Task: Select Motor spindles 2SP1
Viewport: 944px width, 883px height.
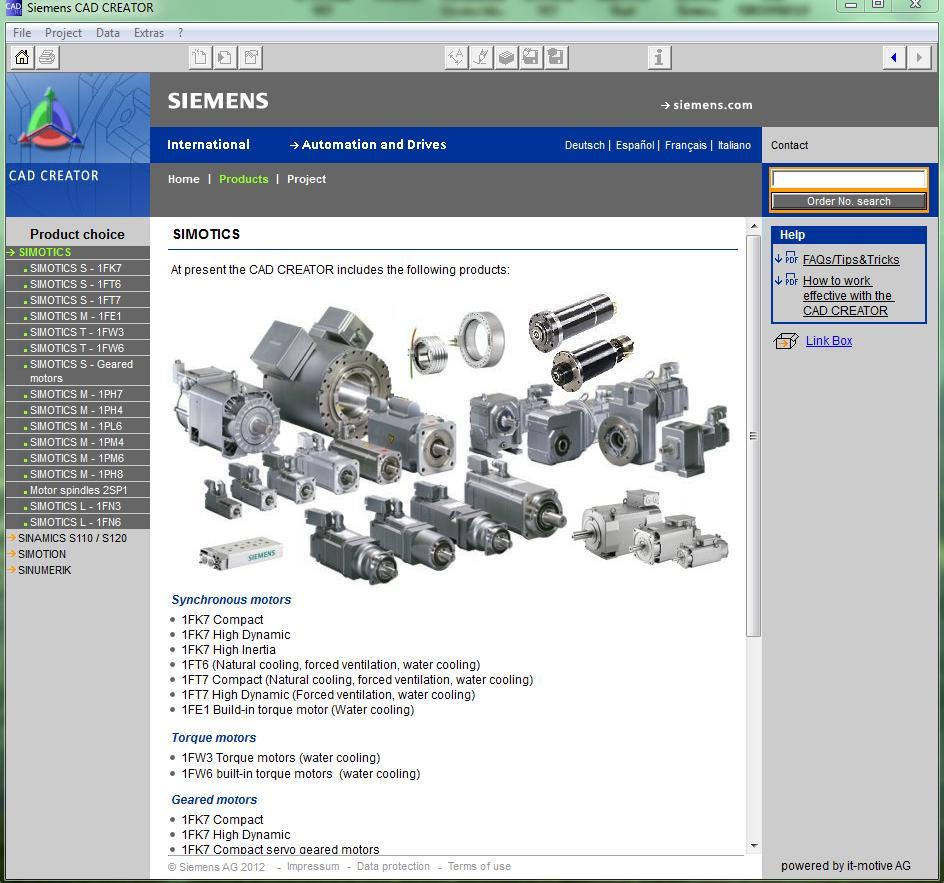Action: coord(78,490)
